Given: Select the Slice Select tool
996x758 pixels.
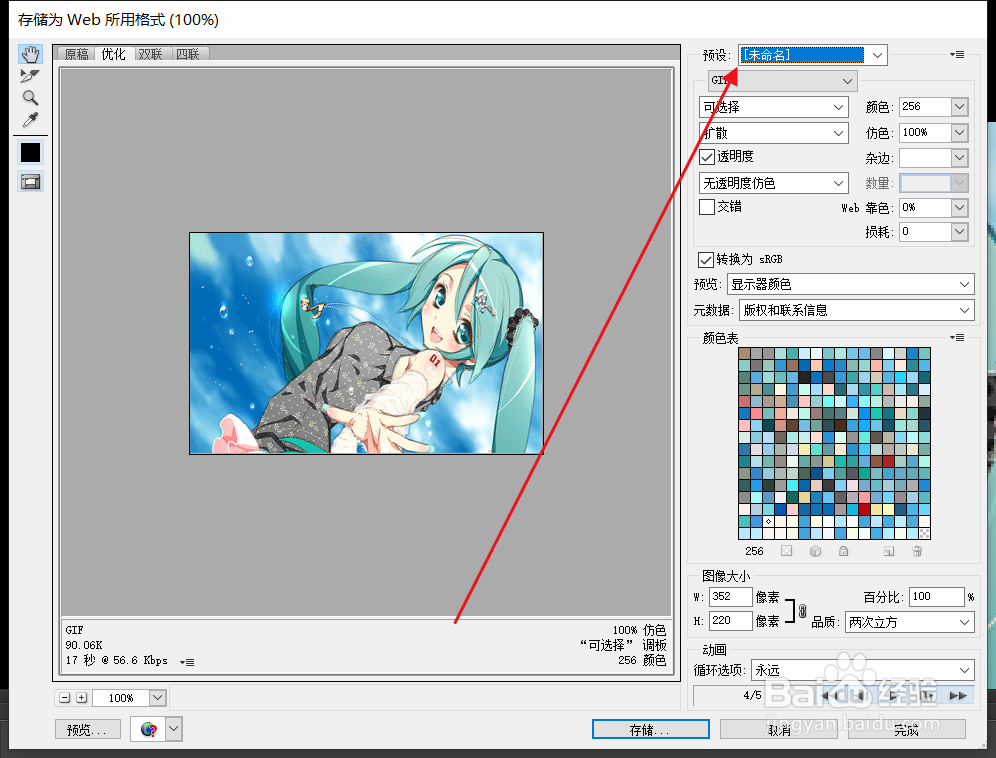Looking at the screenshot, I should point(30,76).
